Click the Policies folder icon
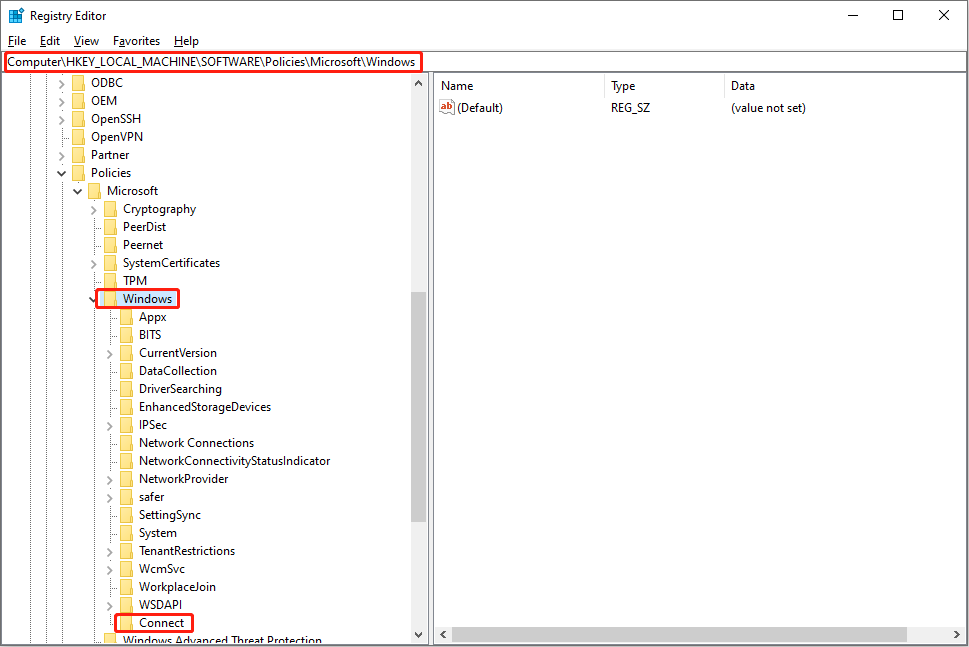 point(78,172)
